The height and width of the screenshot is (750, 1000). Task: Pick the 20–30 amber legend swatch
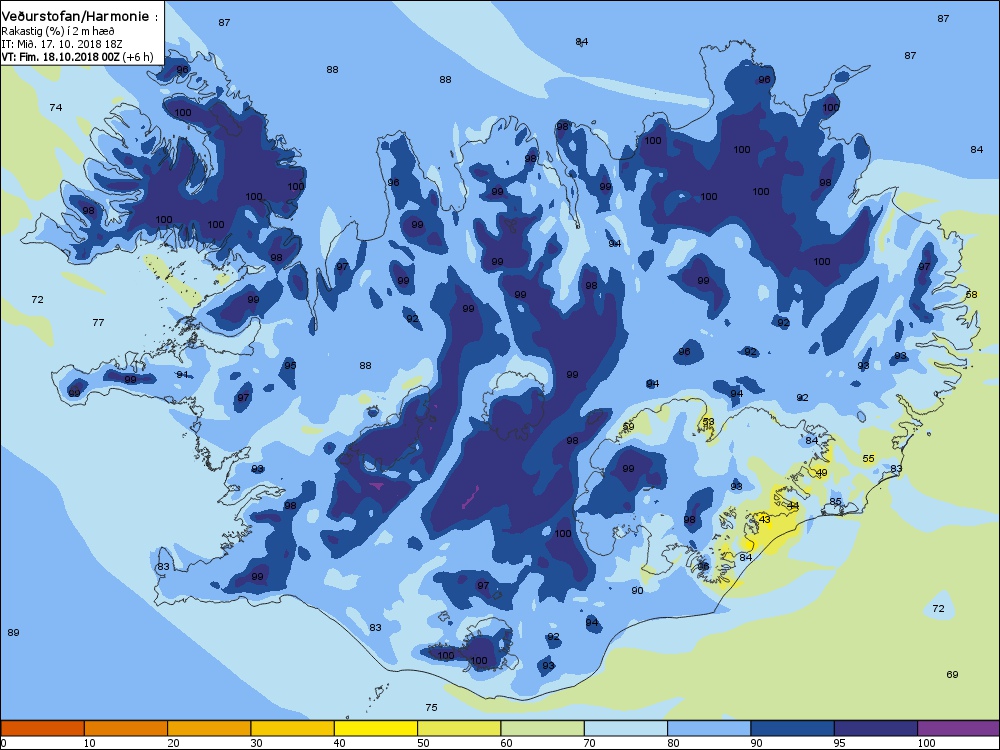tap(209, 728)
